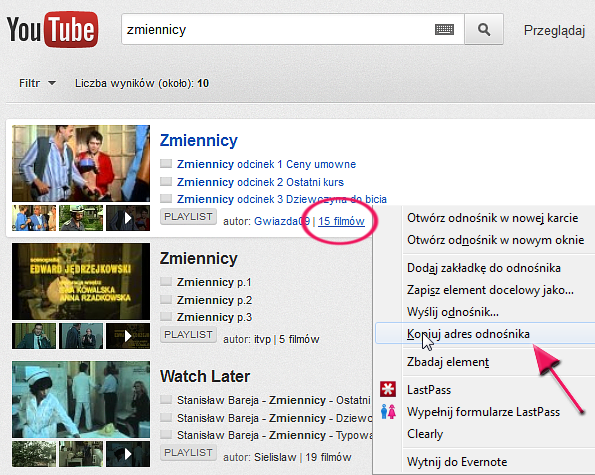Open large thumbnail with Edward Jędrzejkowski credits
595x475 pixels.
tap(81, 282)
